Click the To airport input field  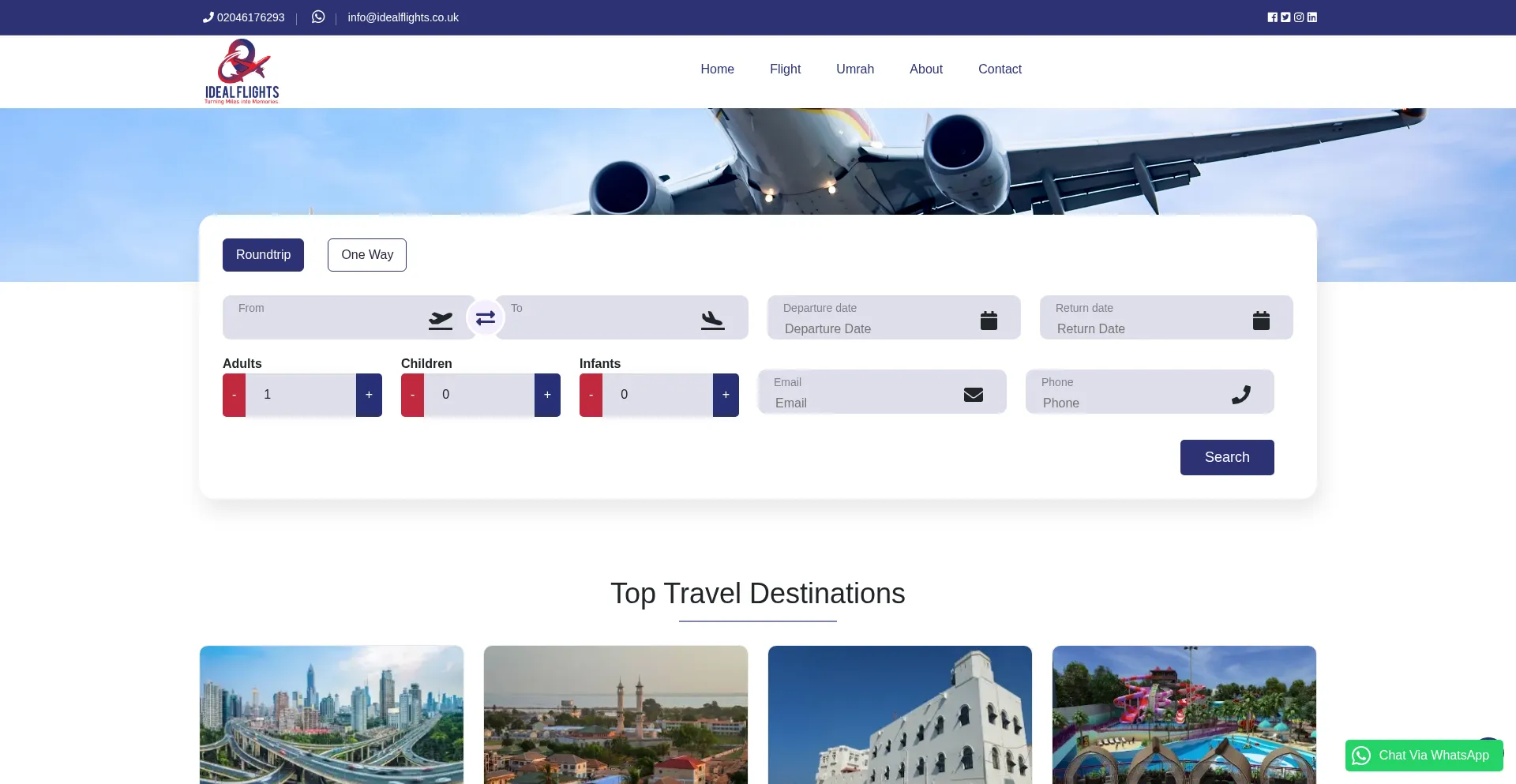tap(621, 317)
